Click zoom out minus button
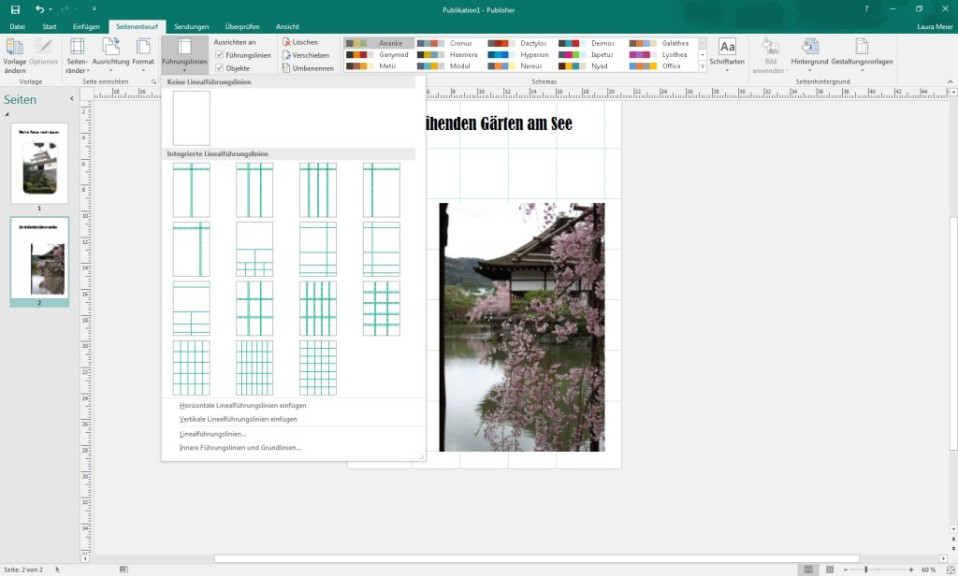 (846, 569)
